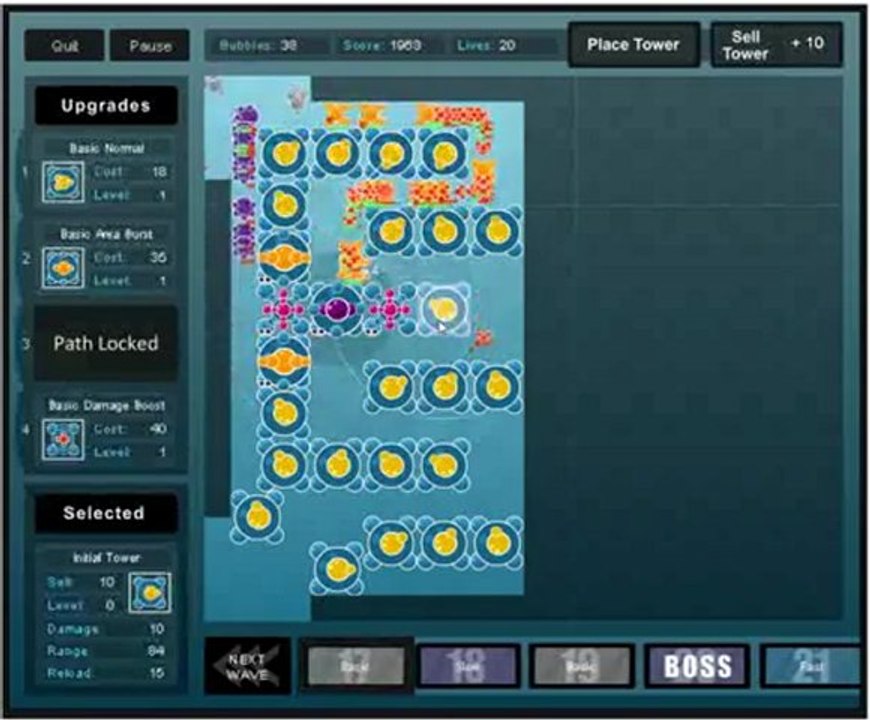This screenshot has height=720, width=870.
Task: Pause the game
Action: click(150, 45)
